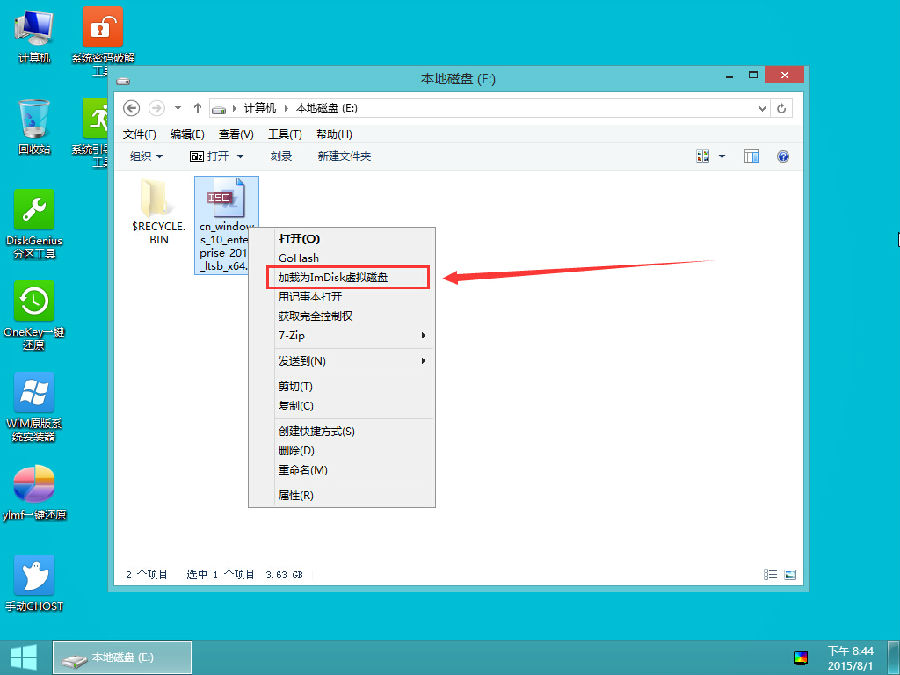This screenshot has height=675, width=900.
Task: Click the address bar refresh icon
Action: (781, 108)
